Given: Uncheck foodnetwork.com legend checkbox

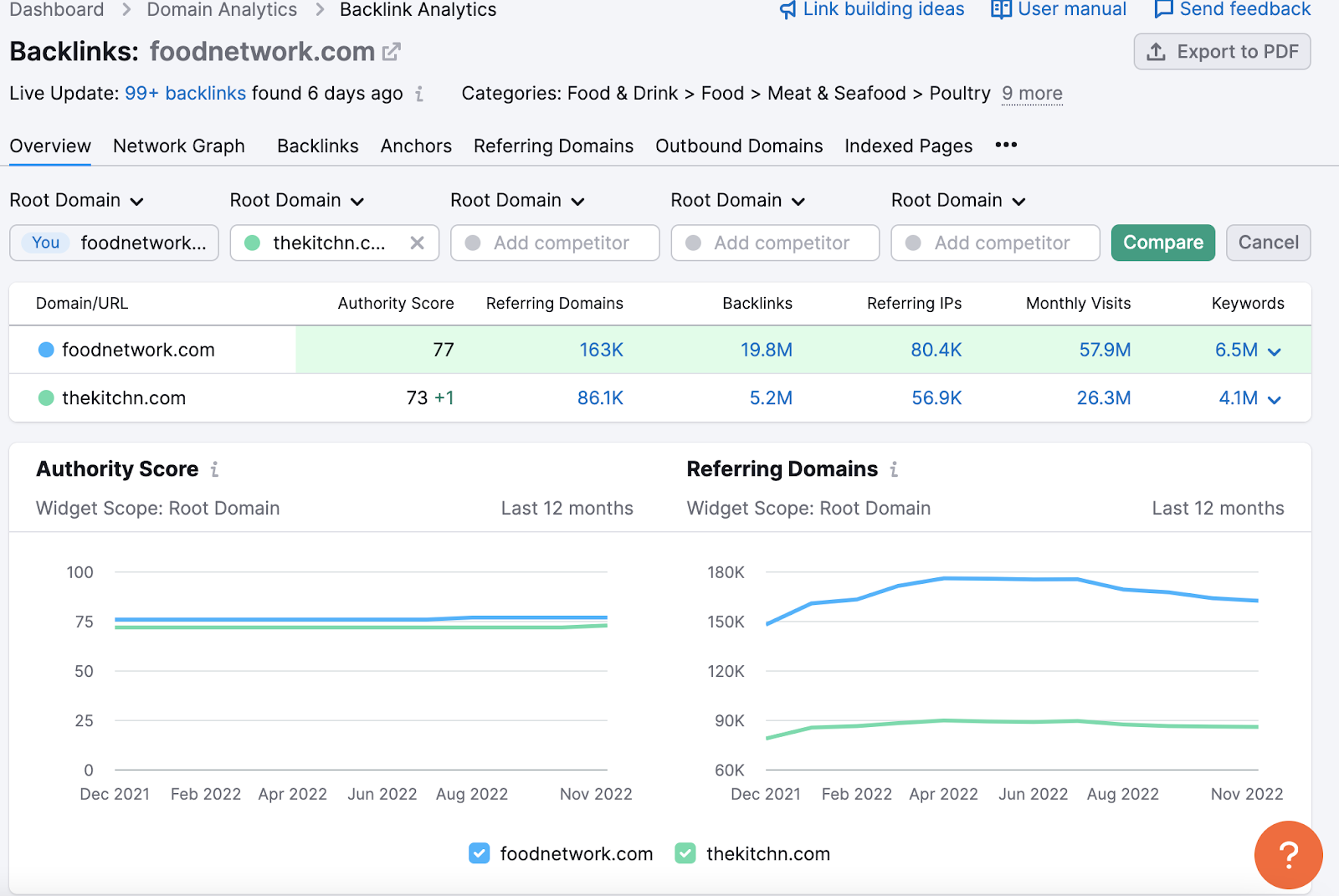Looking at the screenshot, I should point(479,853).
